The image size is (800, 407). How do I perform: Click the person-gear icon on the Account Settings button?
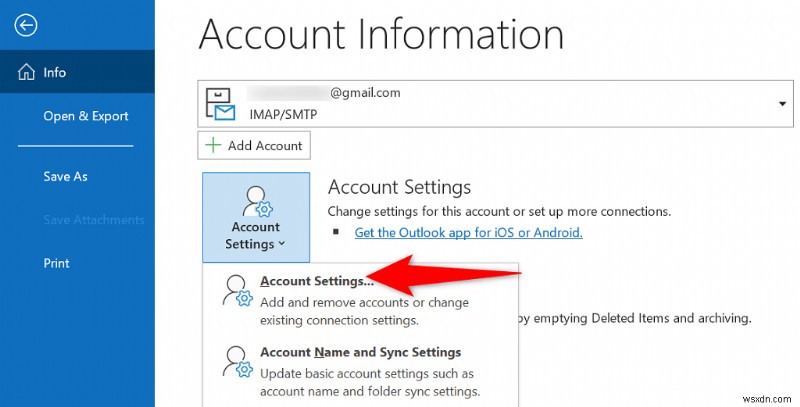[257, 202]
